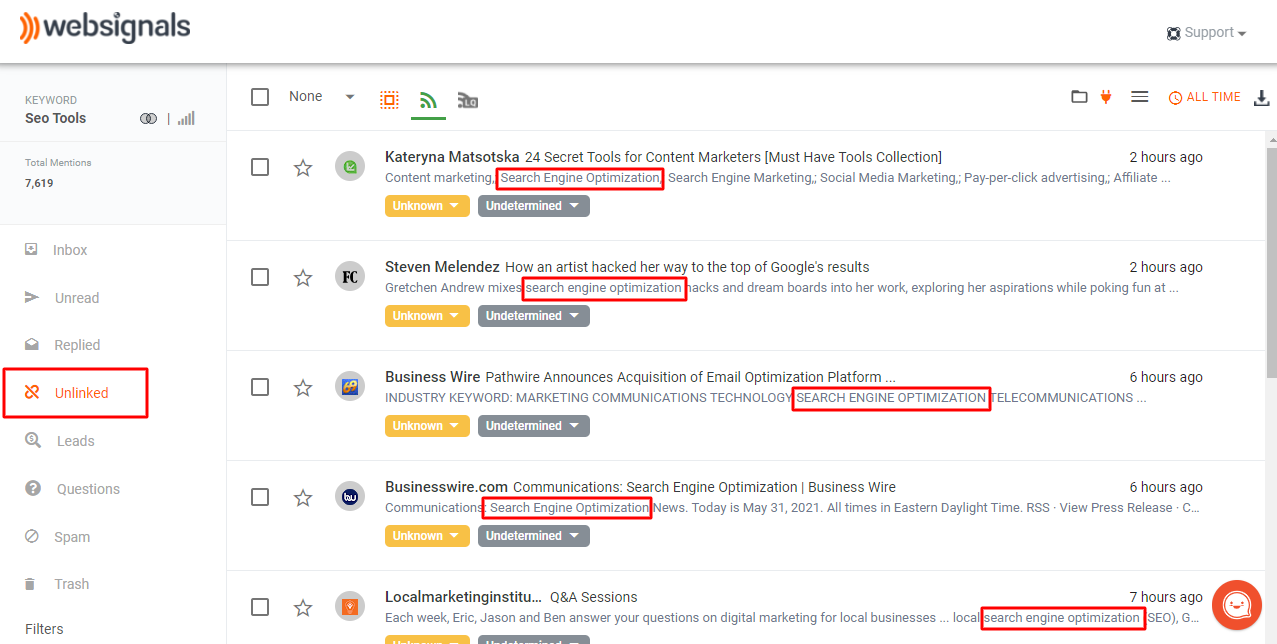The image size is (1277, 644).
Task: Check the Localmarketinginstitute mention checkbox
Action: (x=260, y=607)
